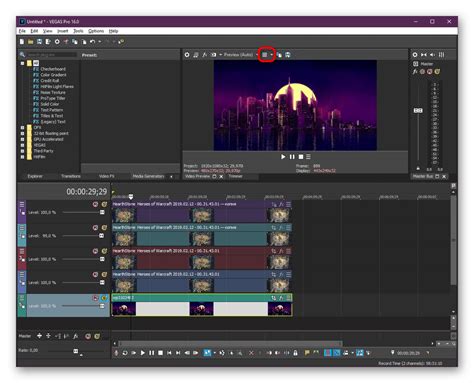This screenshot has width=474, height=383.
Task: Select the Test Pattern generator
Action: tap(52, 110)
